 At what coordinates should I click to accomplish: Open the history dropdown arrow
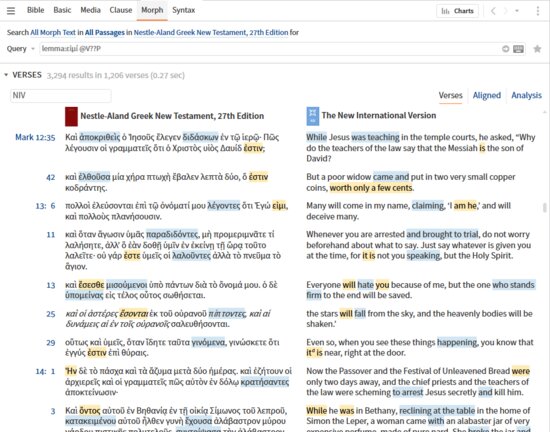tap(517, 11)
